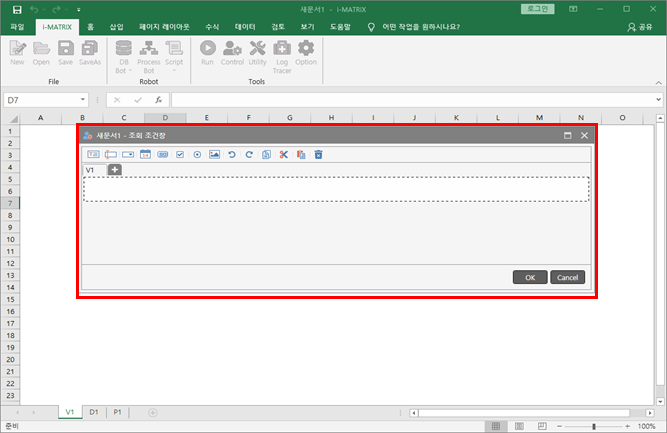Viewport: 667px width, 433px height.
Task: Open the 데이터 ribbon tab
Action: point(244,27)
